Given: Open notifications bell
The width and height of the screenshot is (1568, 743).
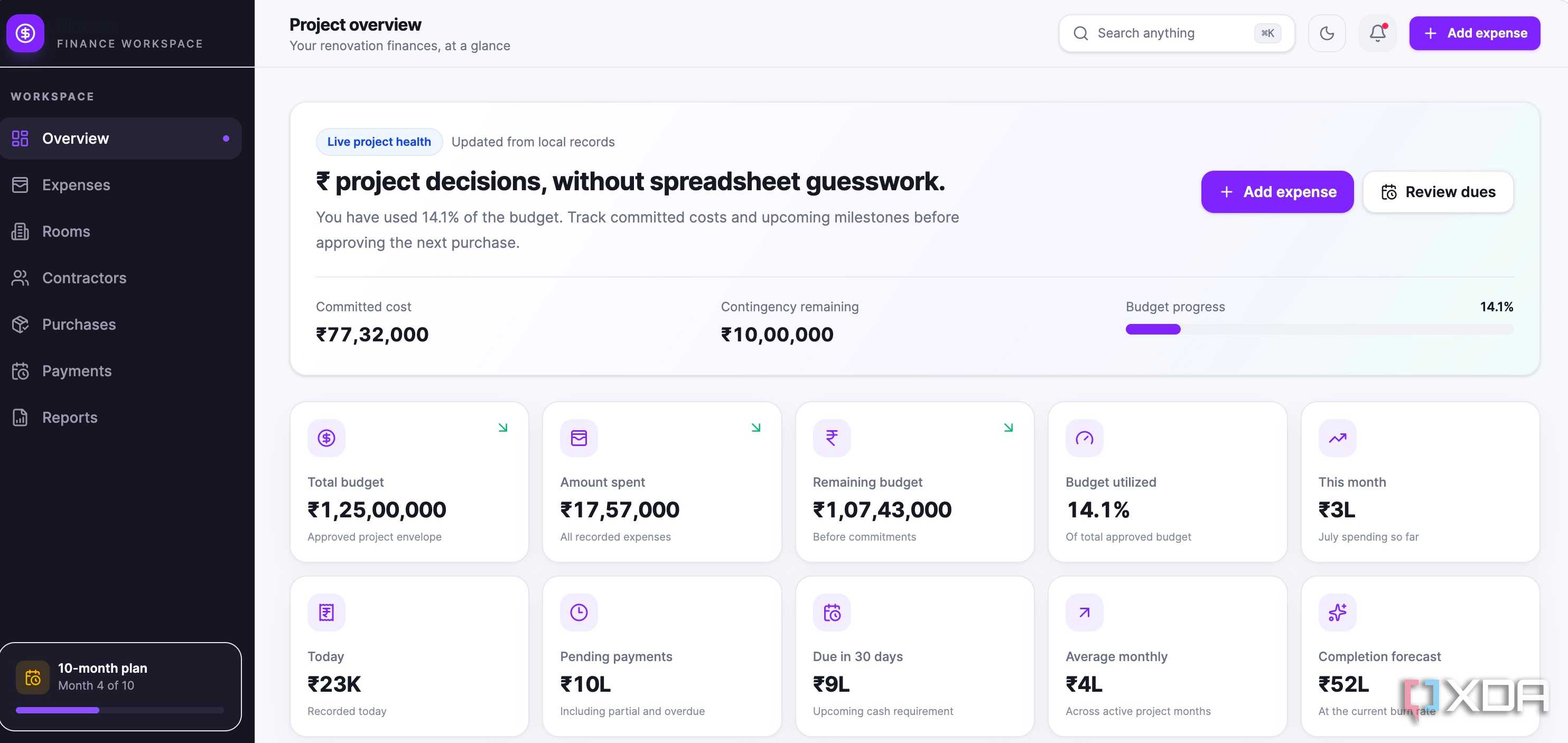Looking at the screenshot, I should pyautogui.click(x=1378, y=33).
